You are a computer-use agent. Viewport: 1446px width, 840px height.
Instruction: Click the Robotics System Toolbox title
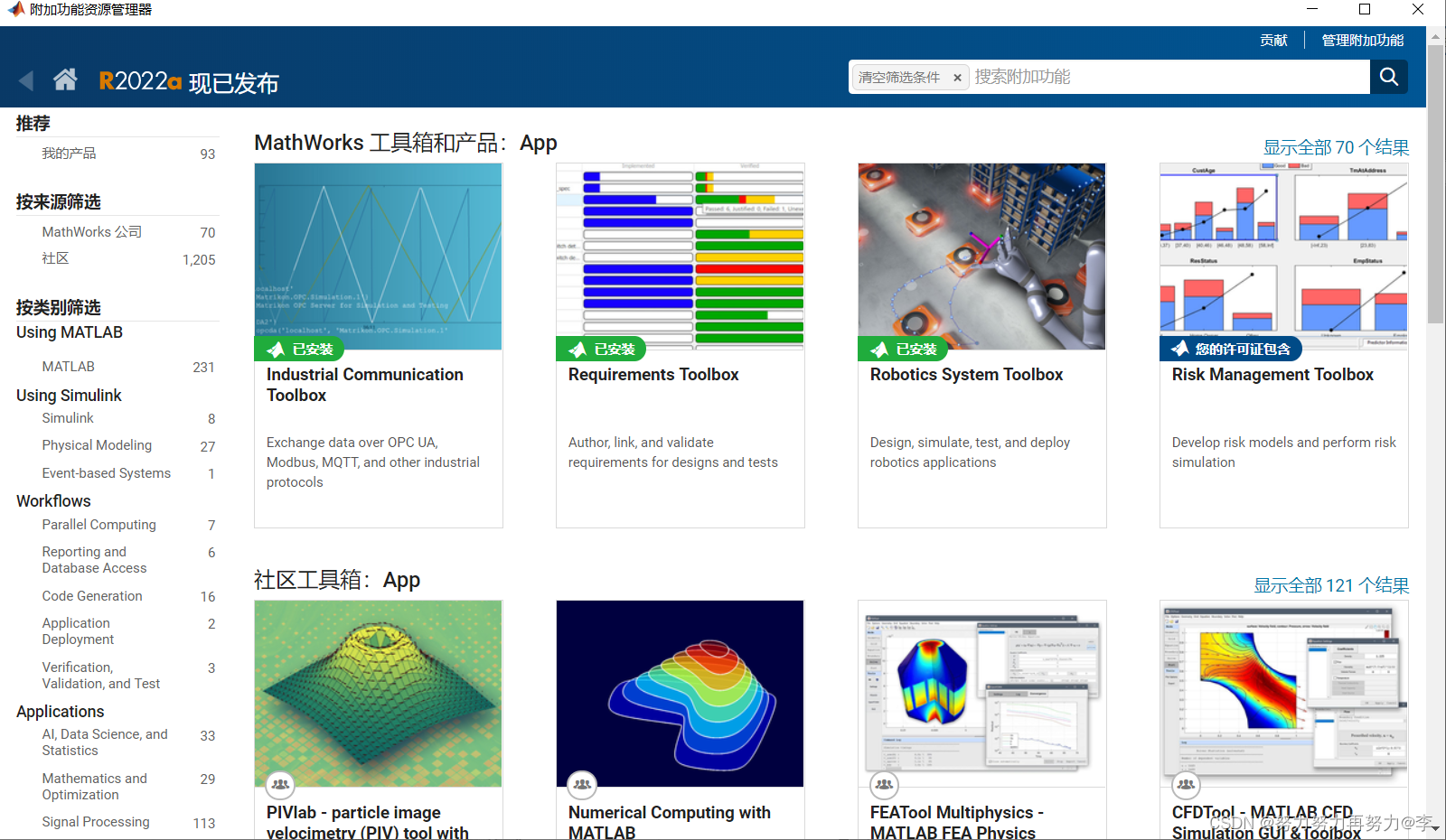(x=966, y=374)
